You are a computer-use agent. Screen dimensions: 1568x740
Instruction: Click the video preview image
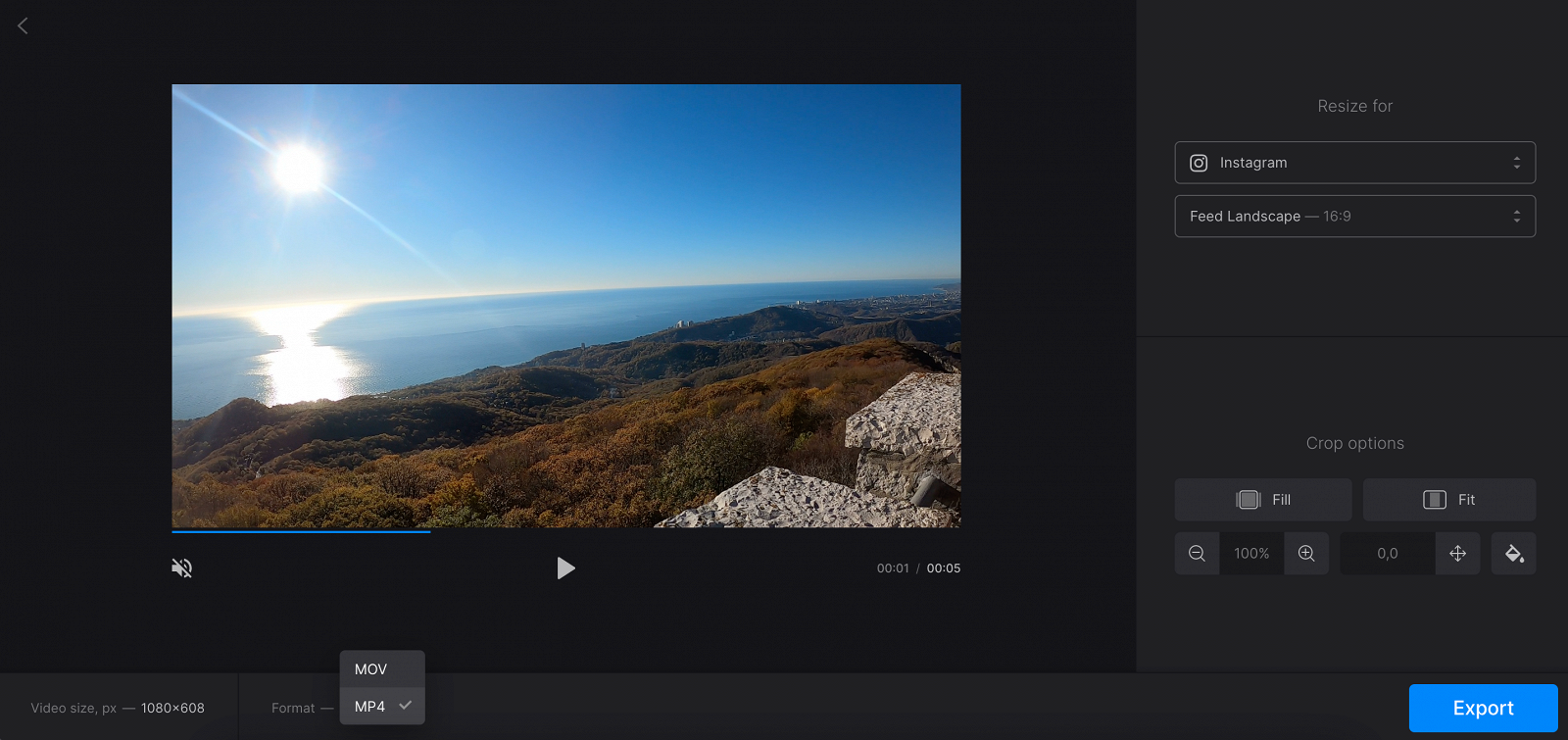coord(565,306)
